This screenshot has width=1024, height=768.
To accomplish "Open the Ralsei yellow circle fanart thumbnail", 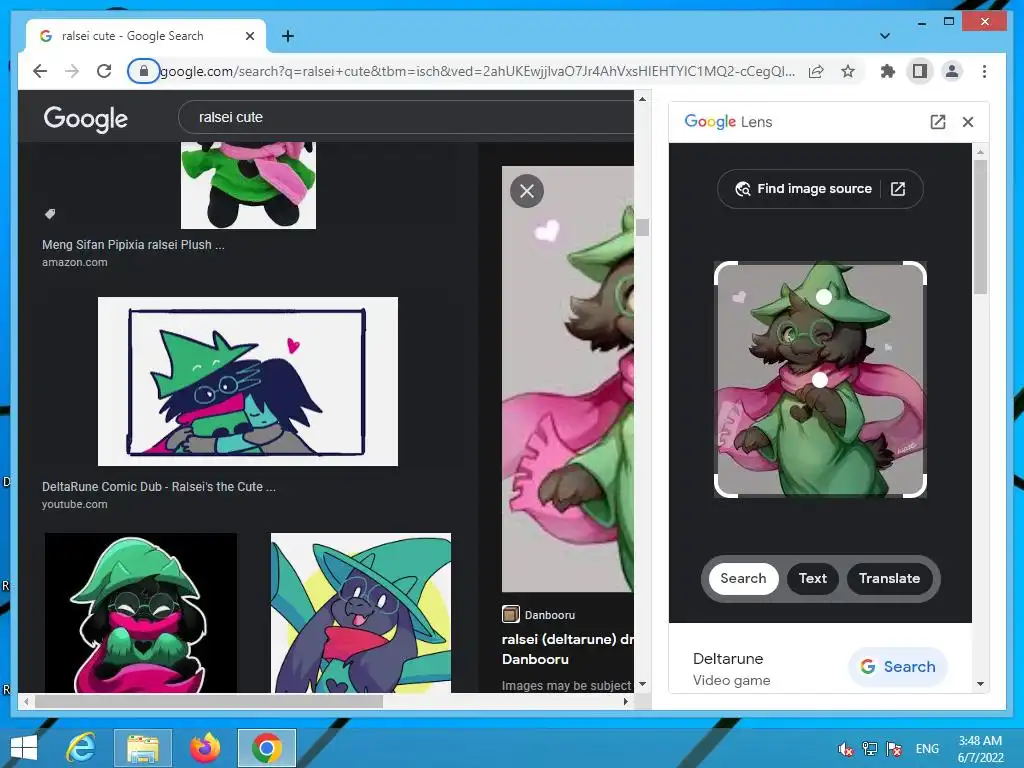I will (x=360, y=613).
